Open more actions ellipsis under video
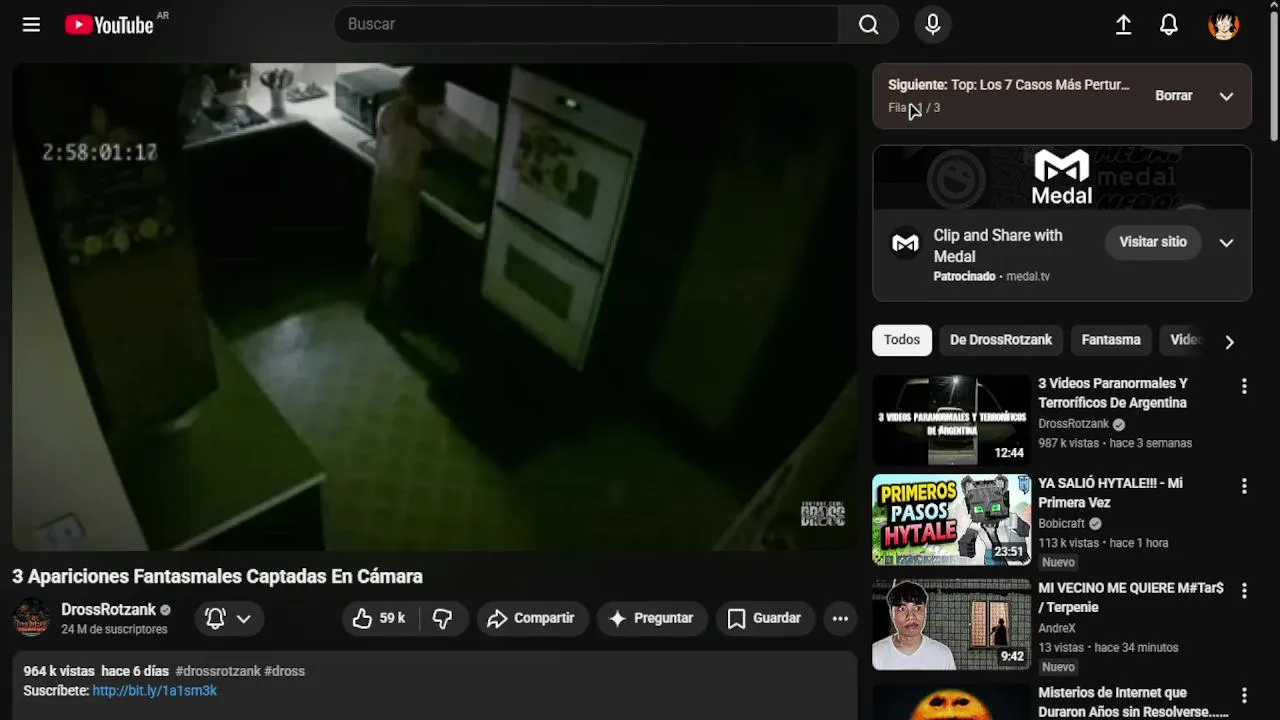Image resolution: width=1280 pixels, height=720 pixels. click(840, 618)
